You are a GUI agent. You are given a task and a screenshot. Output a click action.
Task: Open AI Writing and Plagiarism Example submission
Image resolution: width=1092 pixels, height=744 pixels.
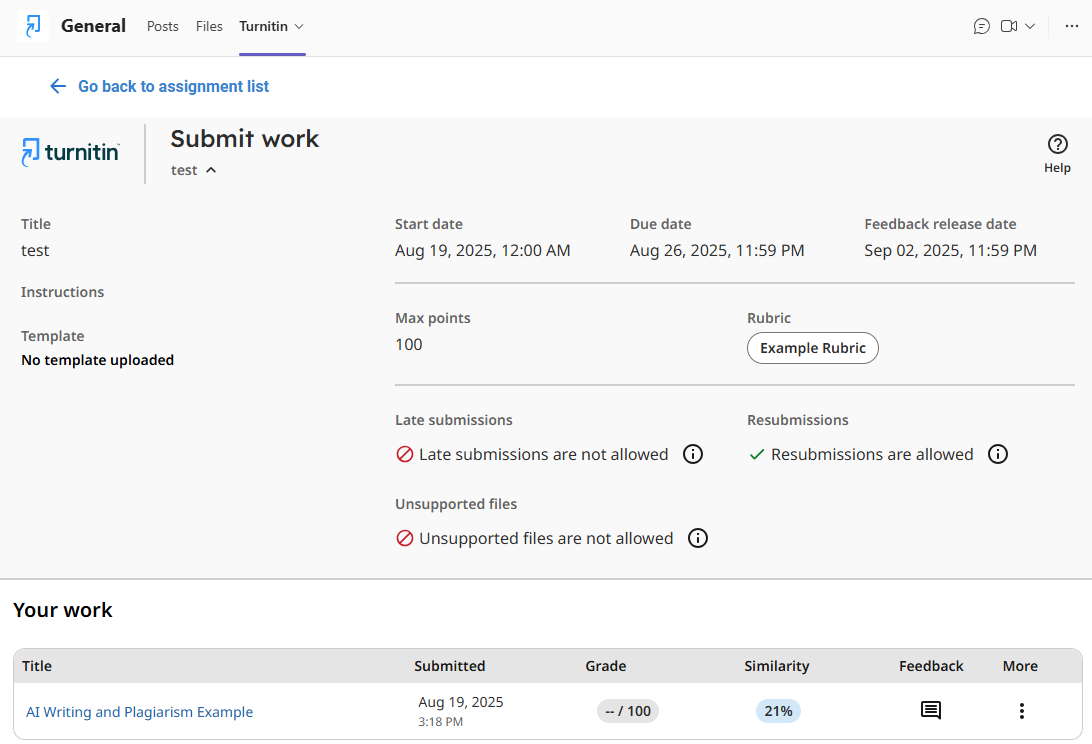click(139, 712)
